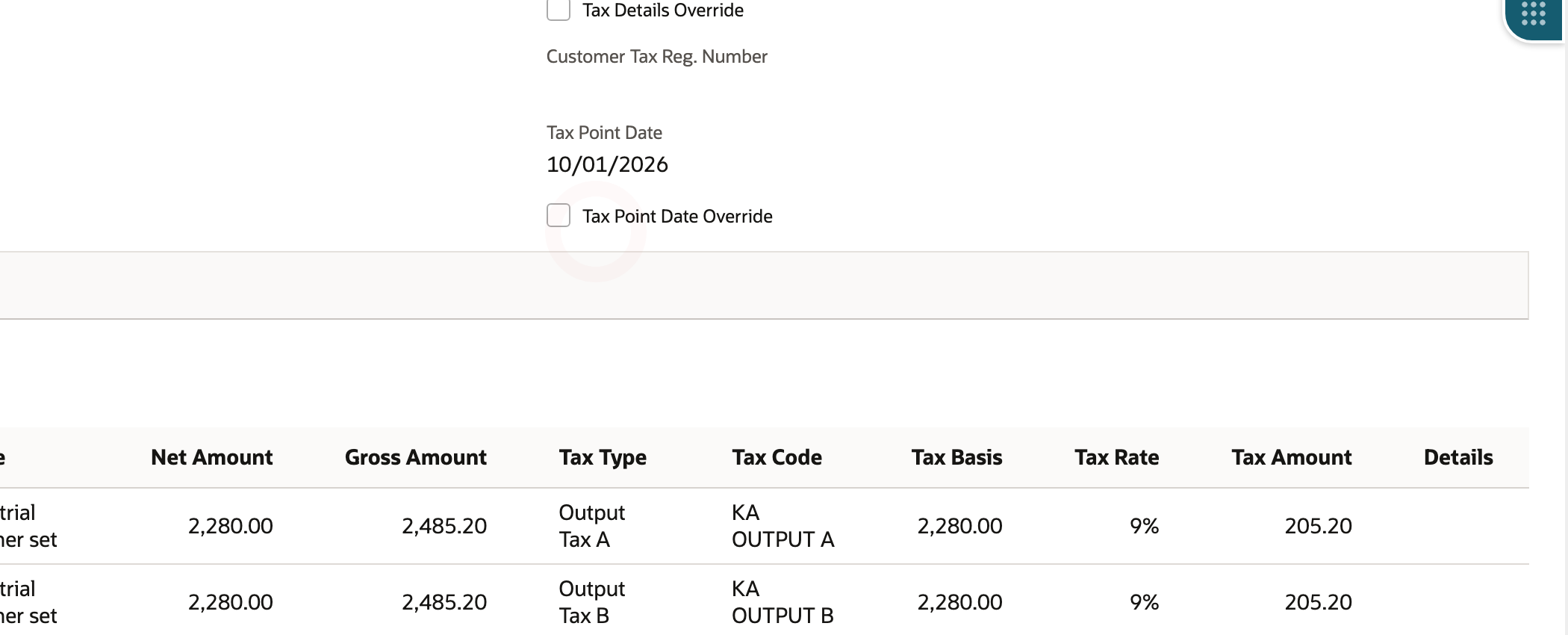Select tax basis 2,280.00 in Output Tax A row
Screen dimensions: 1568x635
(x=959, y=526)
